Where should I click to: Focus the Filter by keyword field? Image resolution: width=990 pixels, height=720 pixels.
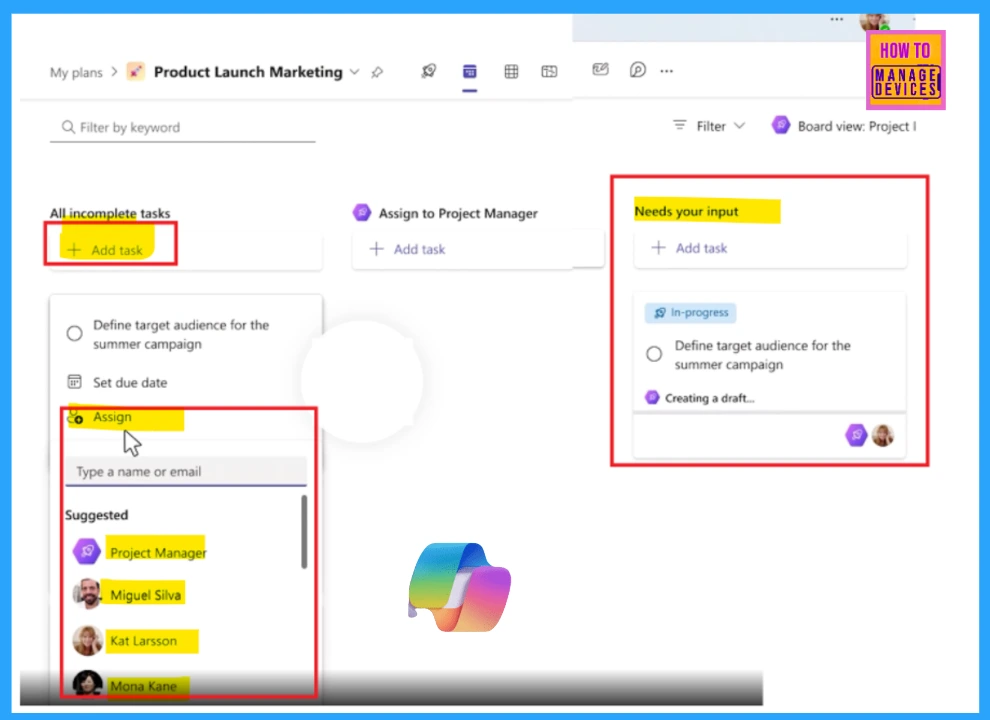point(182,128)
